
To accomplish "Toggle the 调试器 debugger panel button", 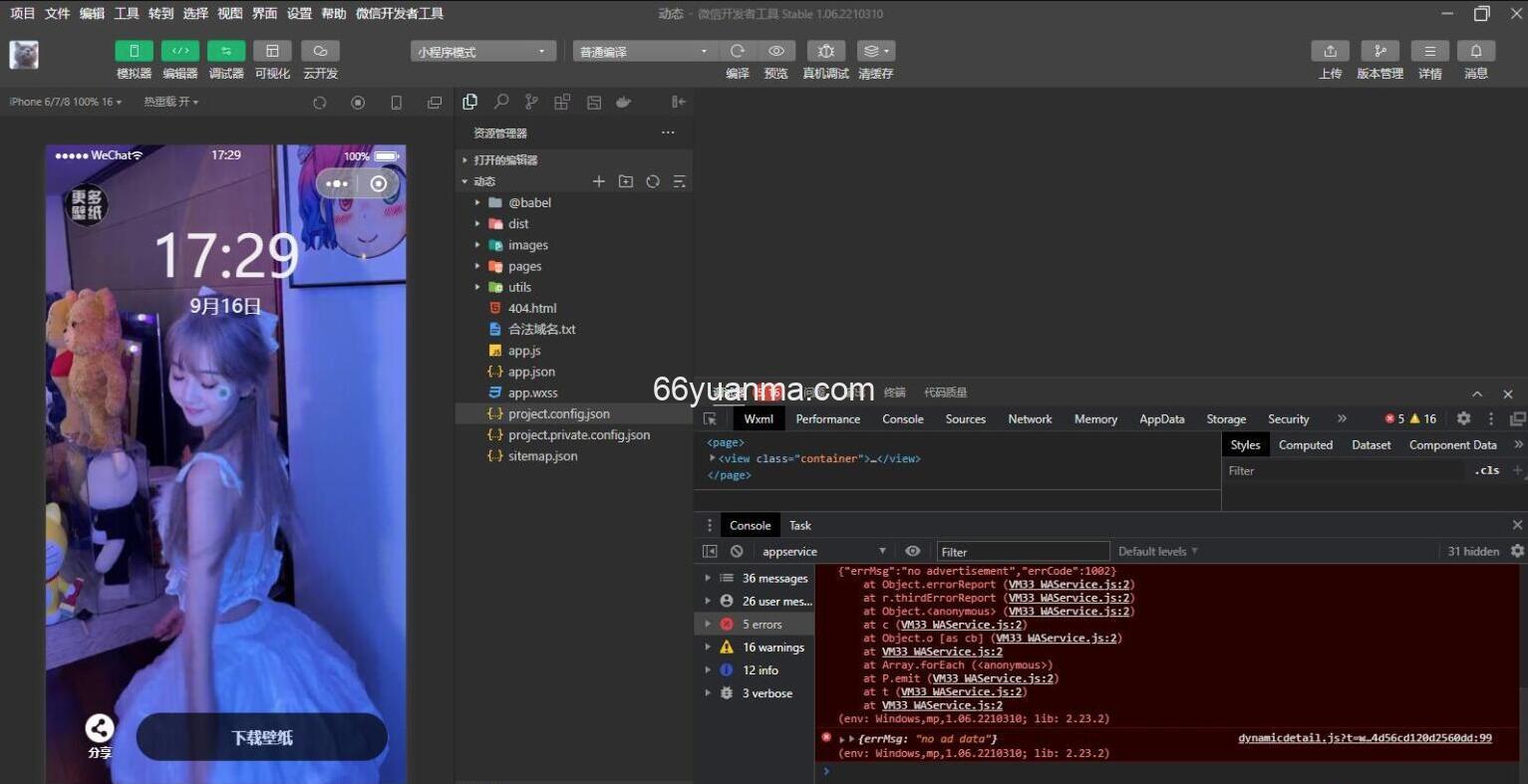I will (x=226, y=51).
